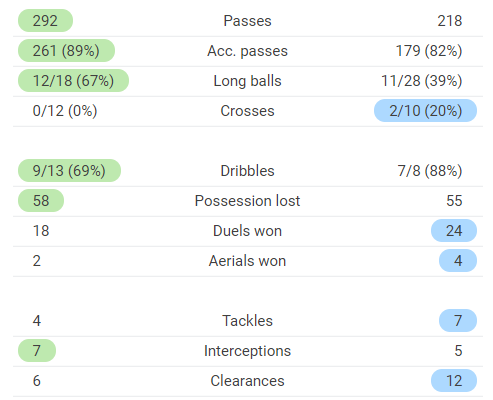Click the Passes stat label
Image resolution: width=493 pixels, height=400 pixels.
pos(247,21)
